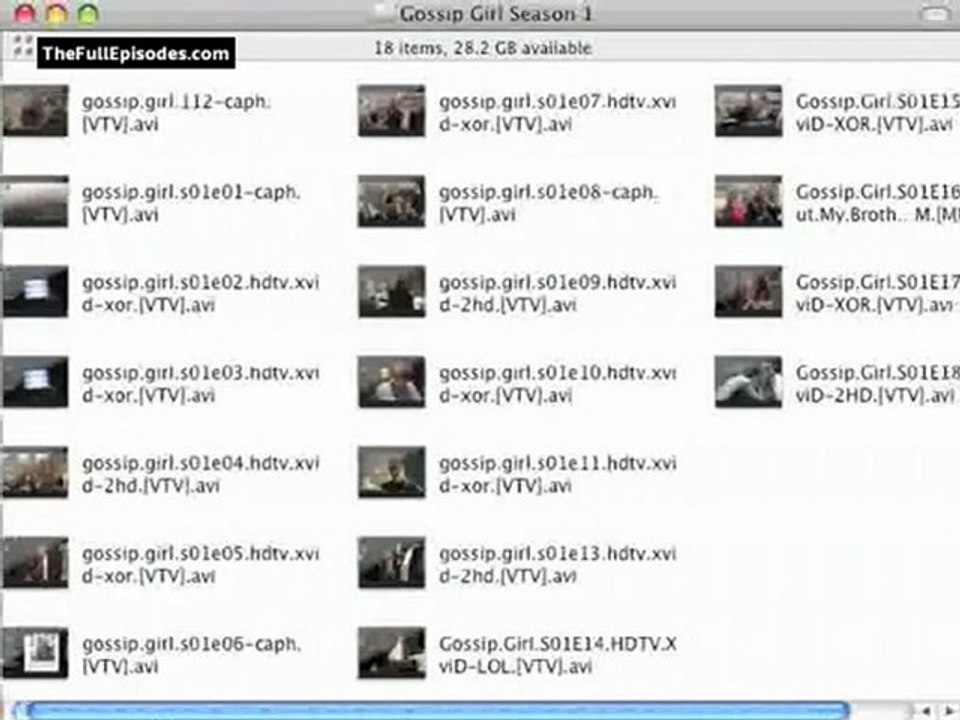Select the S01E14.HDTV.XviD-LOL video thumbnail

(x=392, y=653)
